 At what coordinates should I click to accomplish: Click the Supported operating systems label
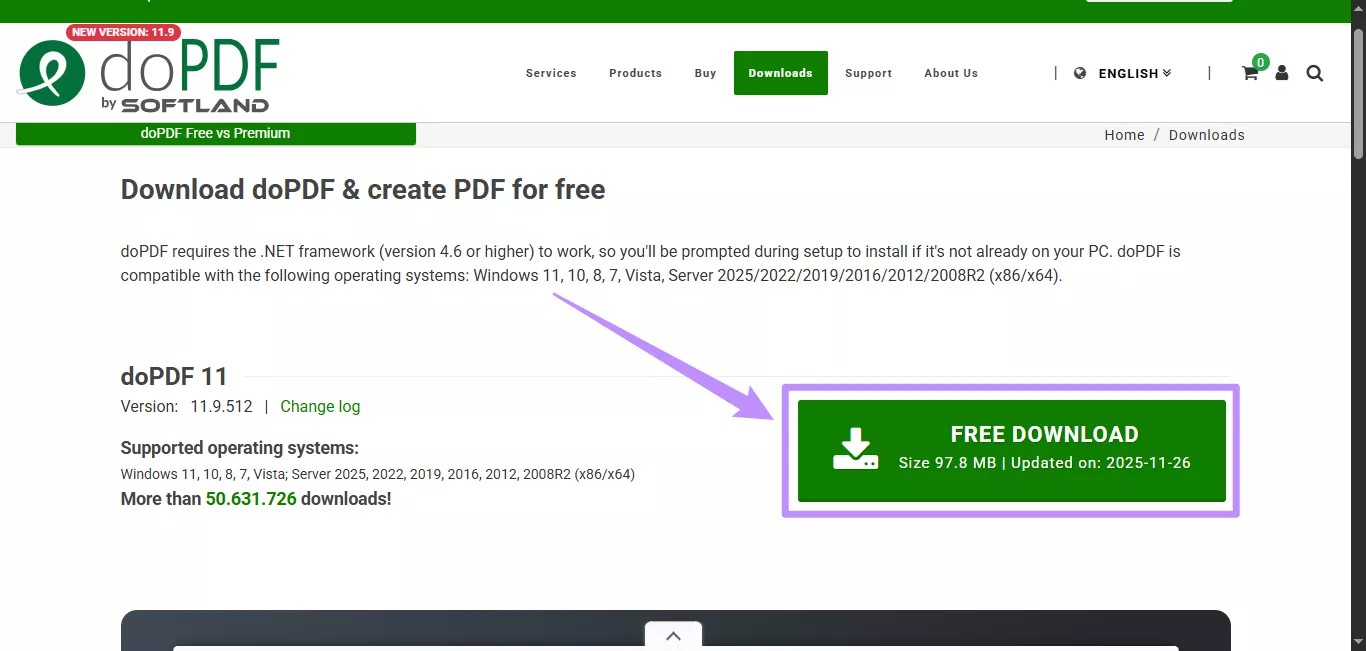[x=240, y=448]
